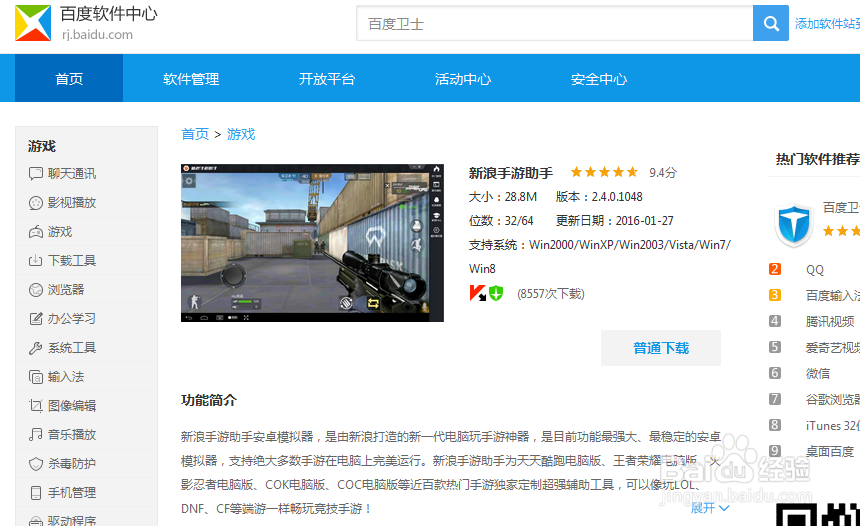Click the 影视播放 film reel icon
This screenshot has height=526, width=860.
tap(36, 203)
